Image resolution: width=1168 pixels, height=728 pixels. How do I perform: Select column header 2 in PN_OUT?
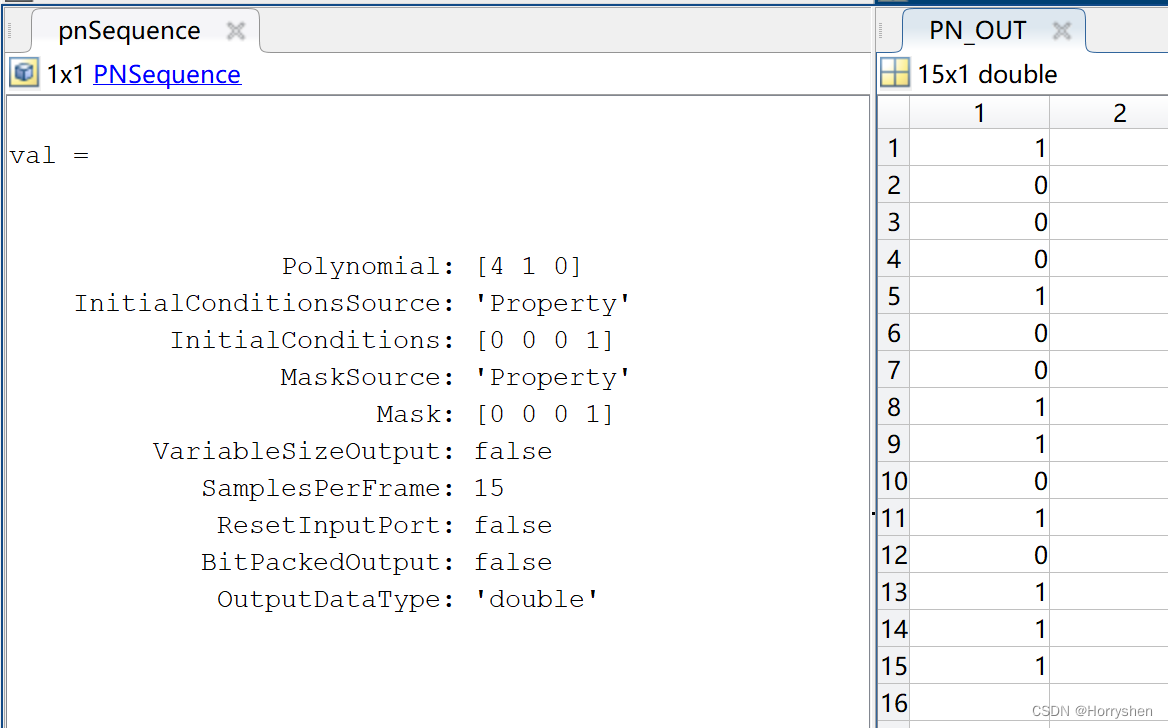(x=1110, y=113)
